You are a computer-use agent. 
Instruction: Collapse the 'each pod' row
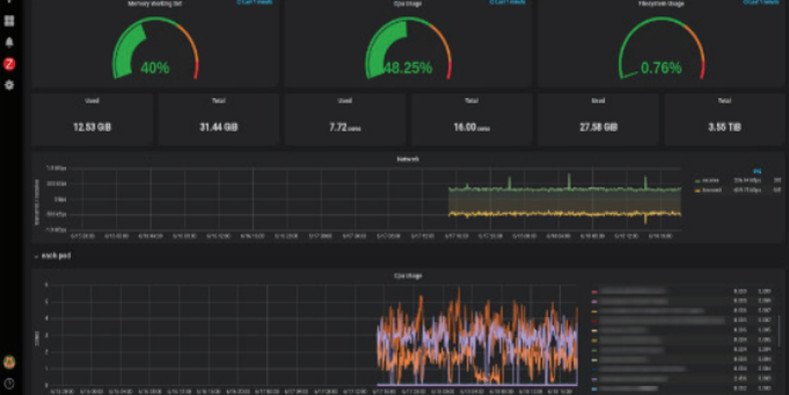(36, 256)
